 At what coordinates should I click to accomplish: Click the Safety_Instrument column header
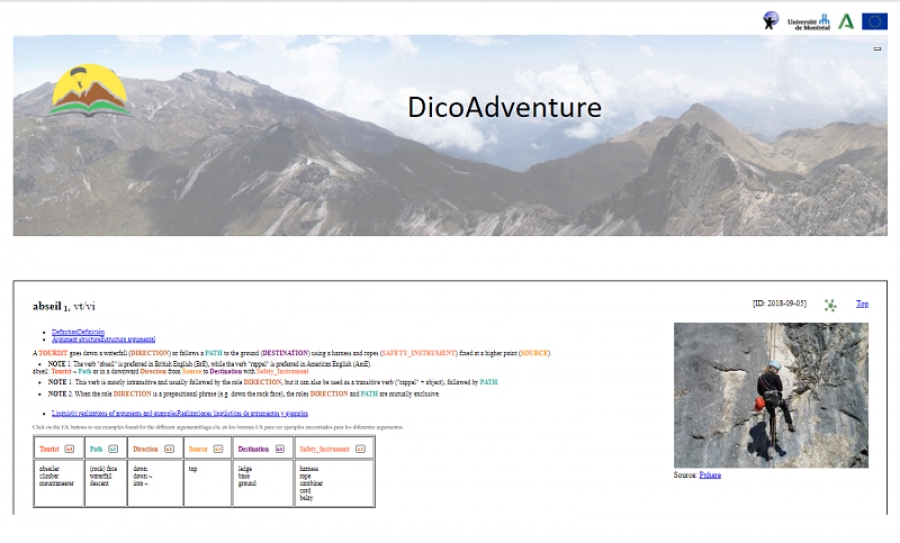tap(324, 449)
